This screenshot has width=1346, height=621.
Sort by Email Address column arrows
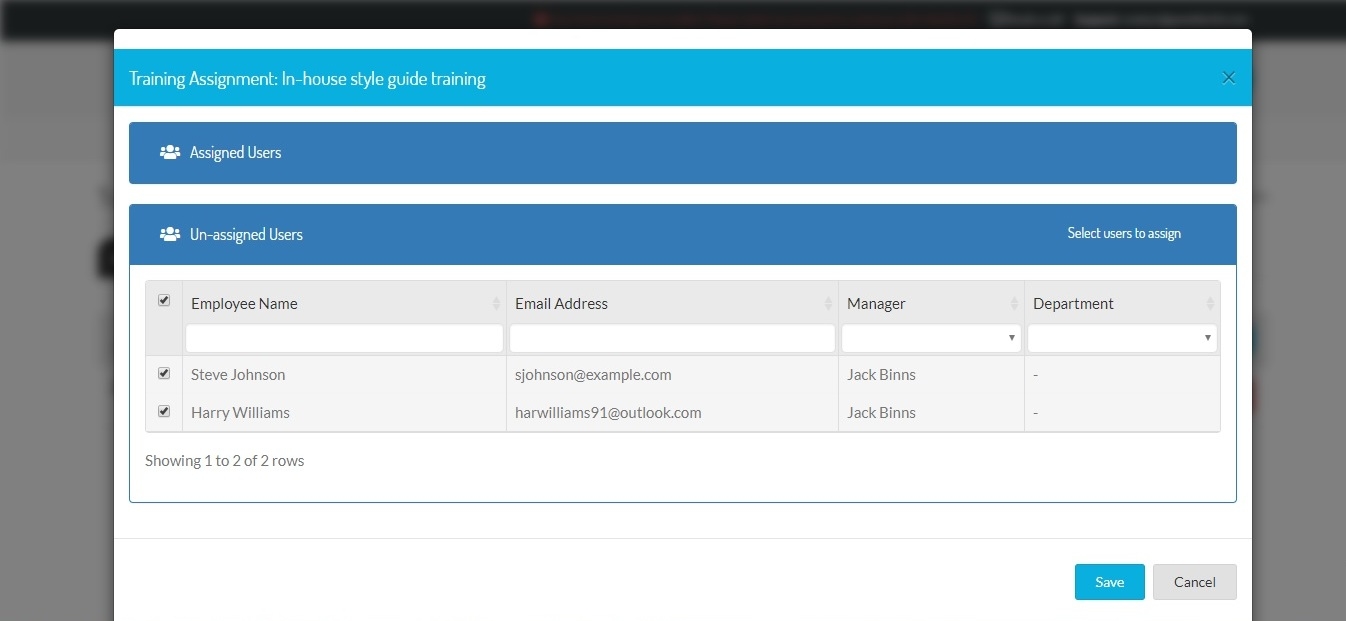tap(828, 304)
